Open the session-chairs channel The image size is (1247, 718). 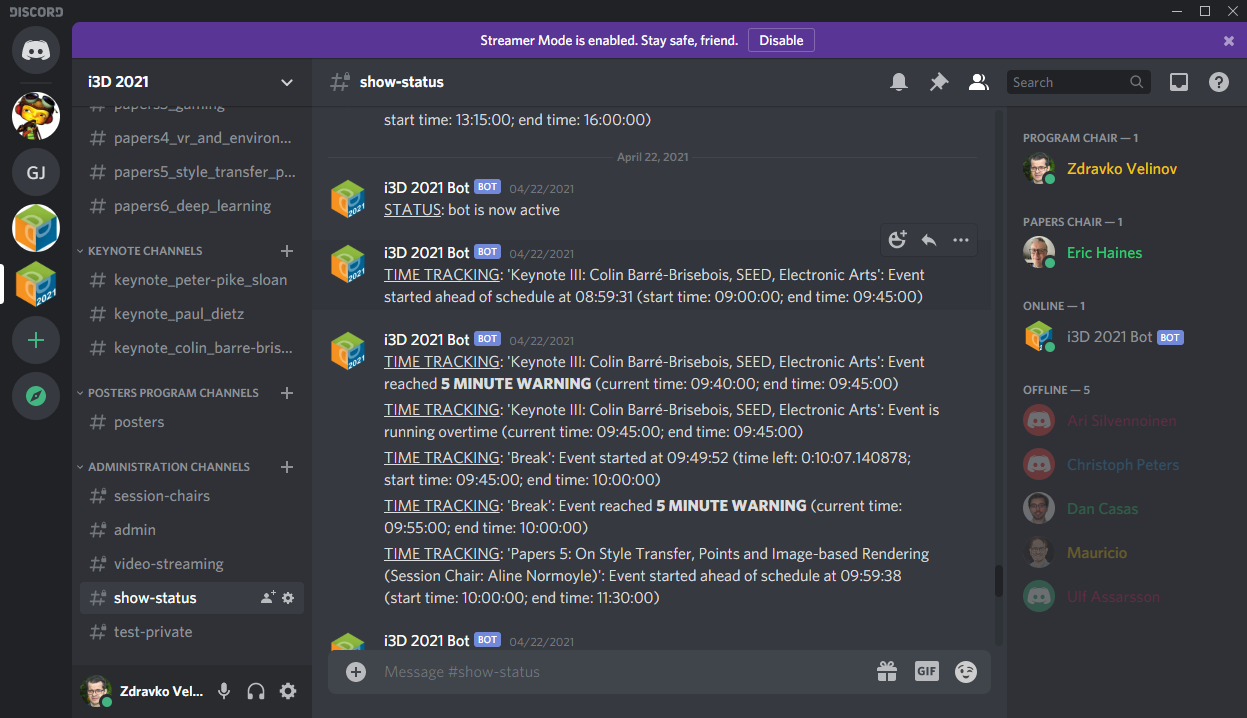click(161, 496)
